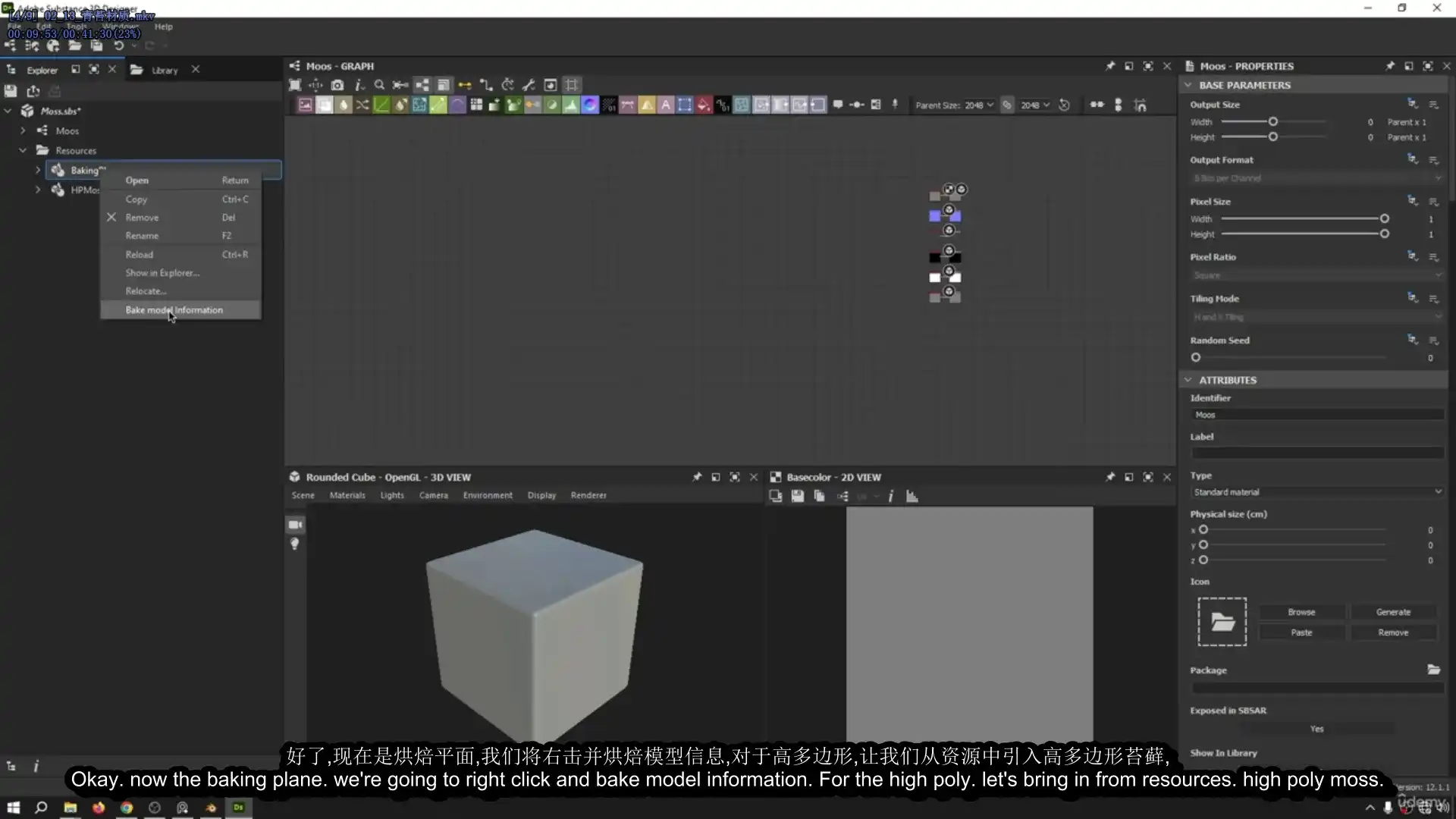The height and width of the screenshot is (819, 1456).
Task: Activate the graph search magnifier icon
Action: coord(379,84)
